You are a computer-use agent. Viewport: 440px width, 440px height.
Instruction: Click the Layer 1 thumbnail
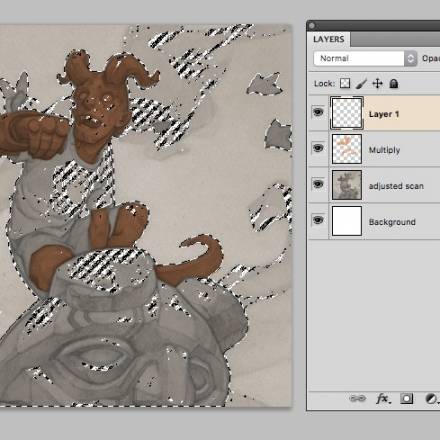pos(347,113)
